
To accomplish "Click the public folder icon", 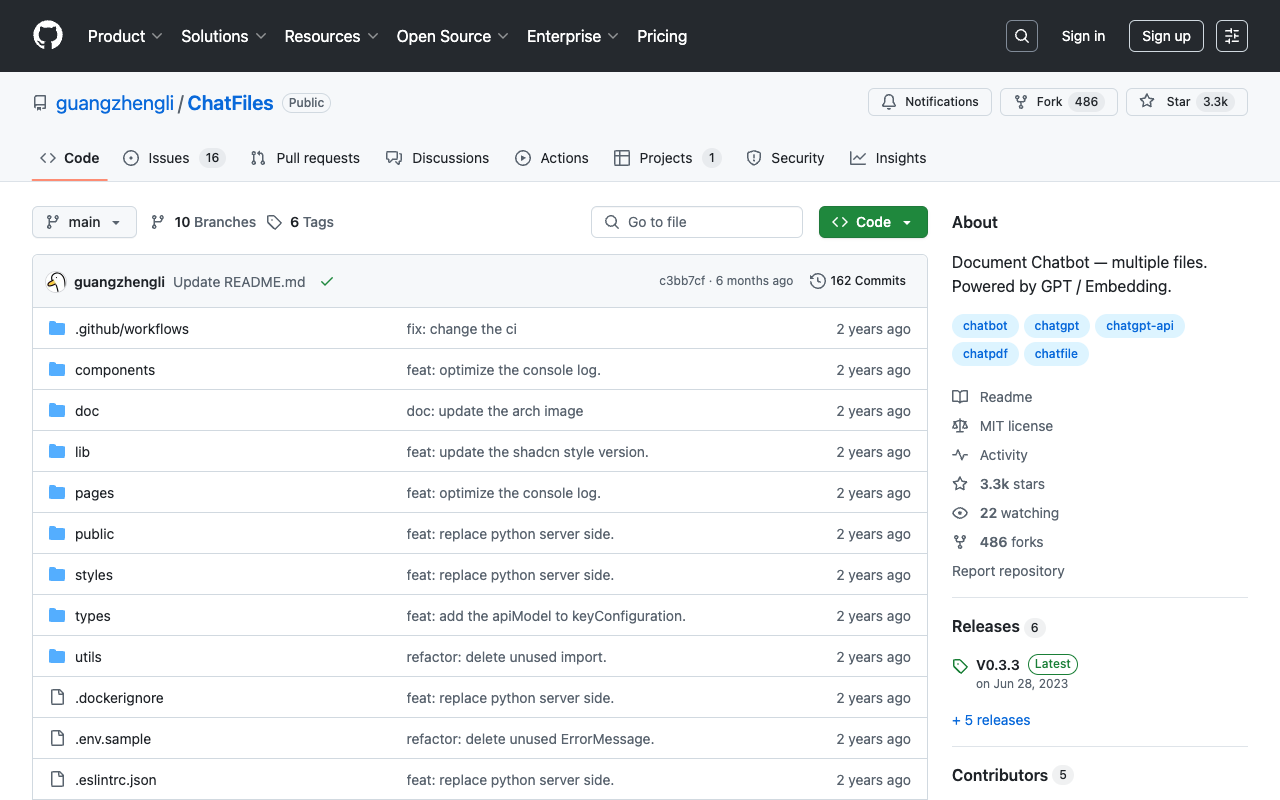I will coord(57,534).
